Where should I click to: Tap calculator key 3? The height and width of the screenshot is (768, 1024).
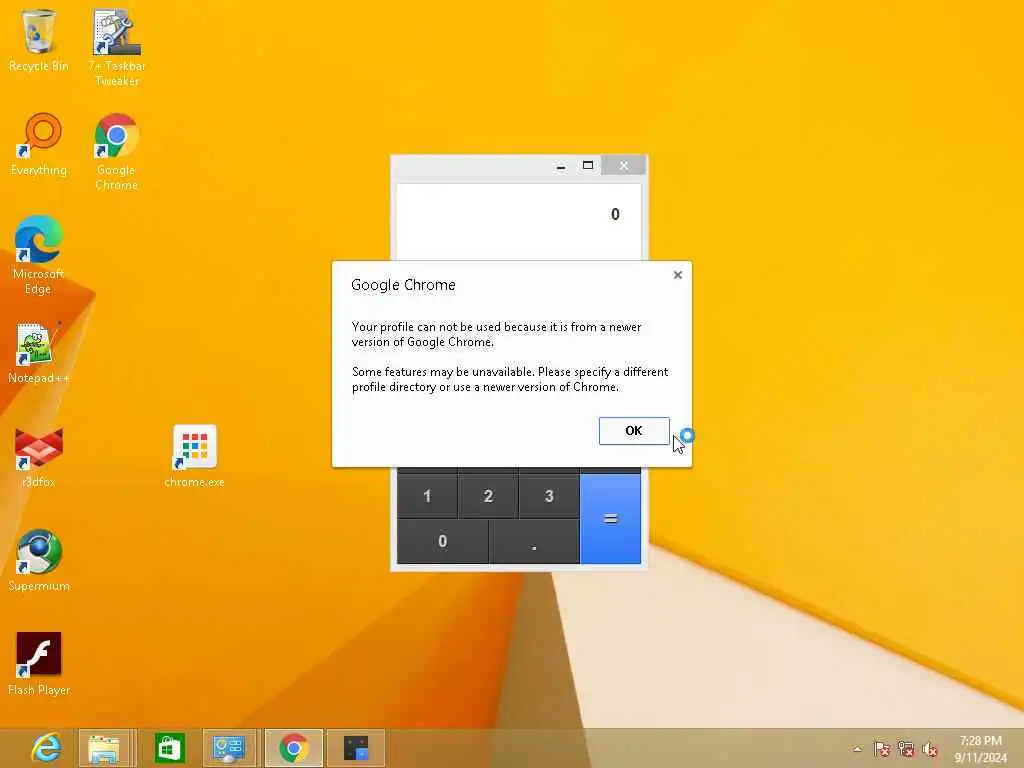tap(549, 496)
